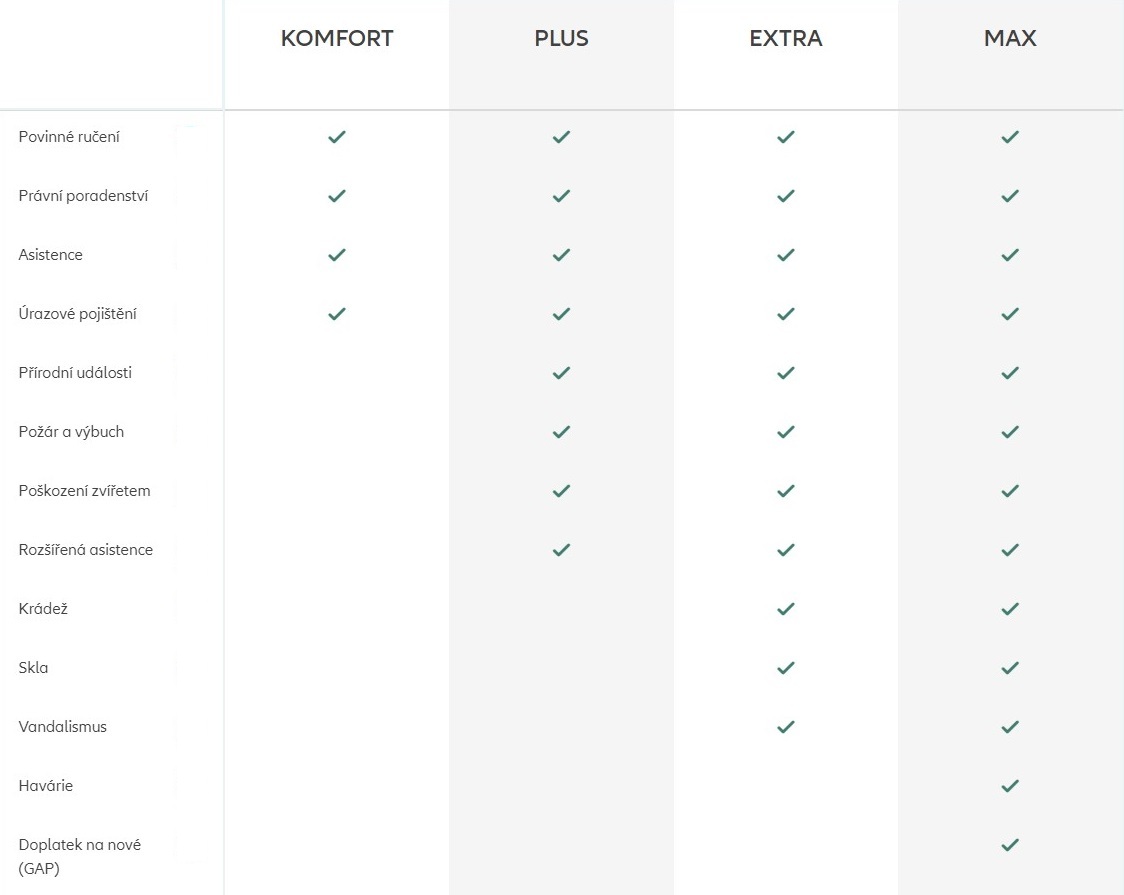
Task: Click the KOMFORT checkmark for Asistence
Action: (x=337, y=255)
